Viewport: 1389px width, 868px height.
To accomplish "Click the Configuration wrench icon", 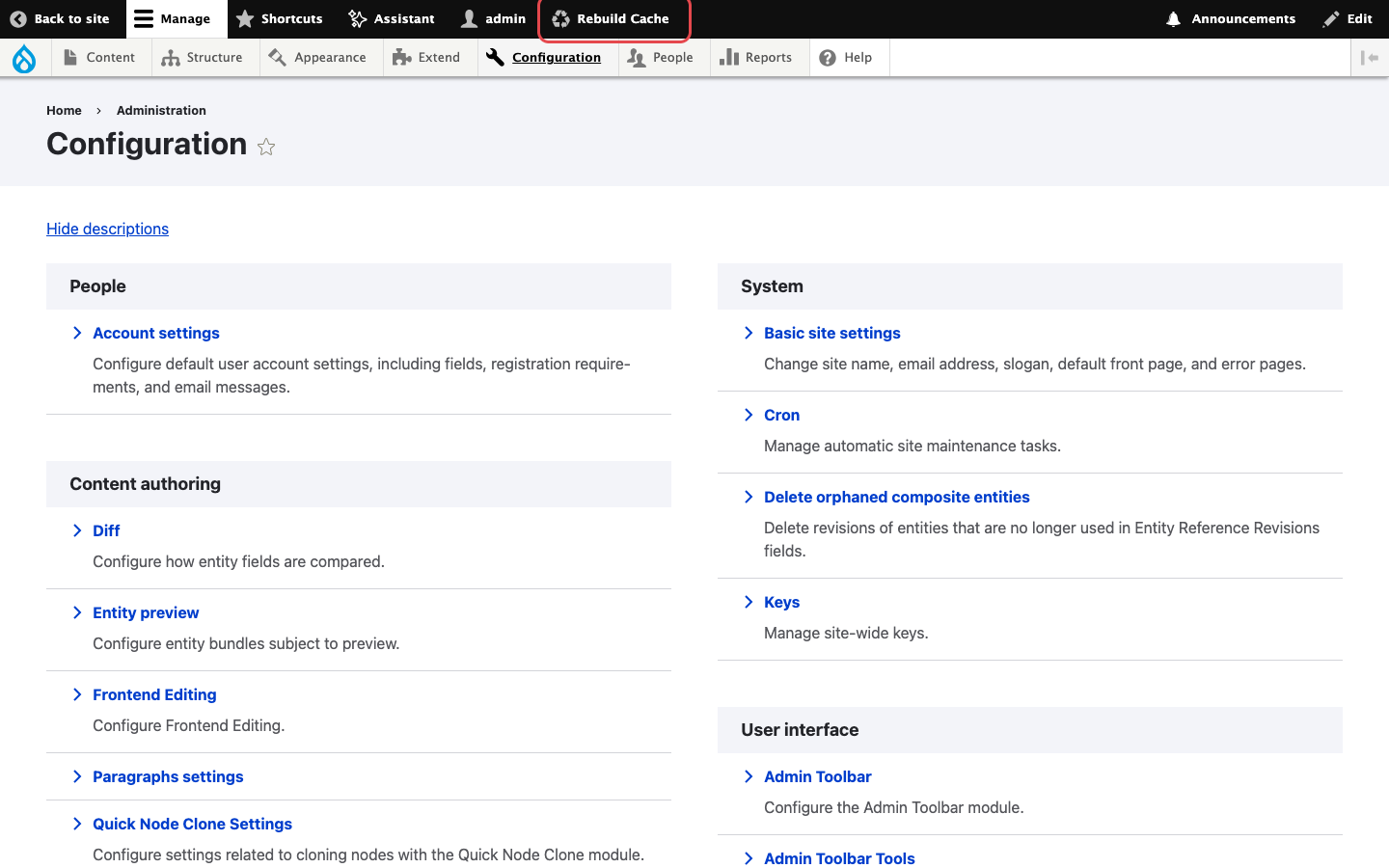I will click(x=496, y=58).
